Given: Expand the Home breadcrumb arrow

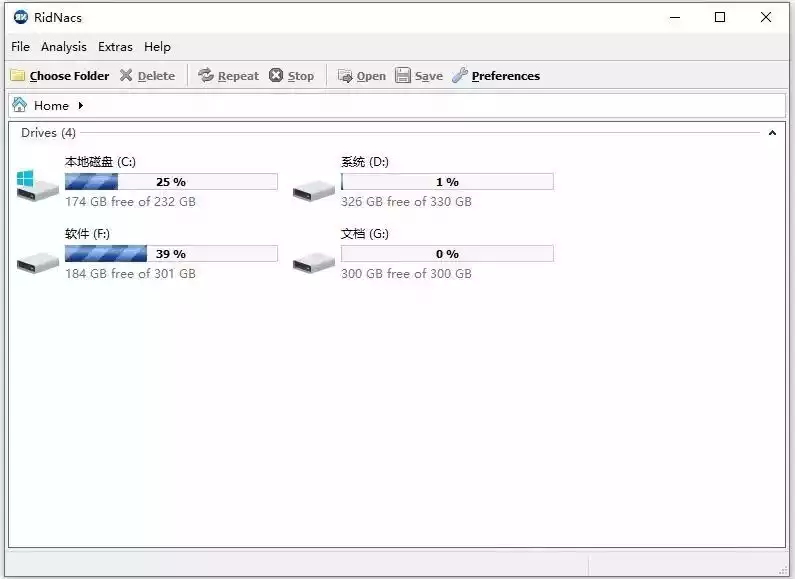Looking at the screenshot, I should [80, 105].
